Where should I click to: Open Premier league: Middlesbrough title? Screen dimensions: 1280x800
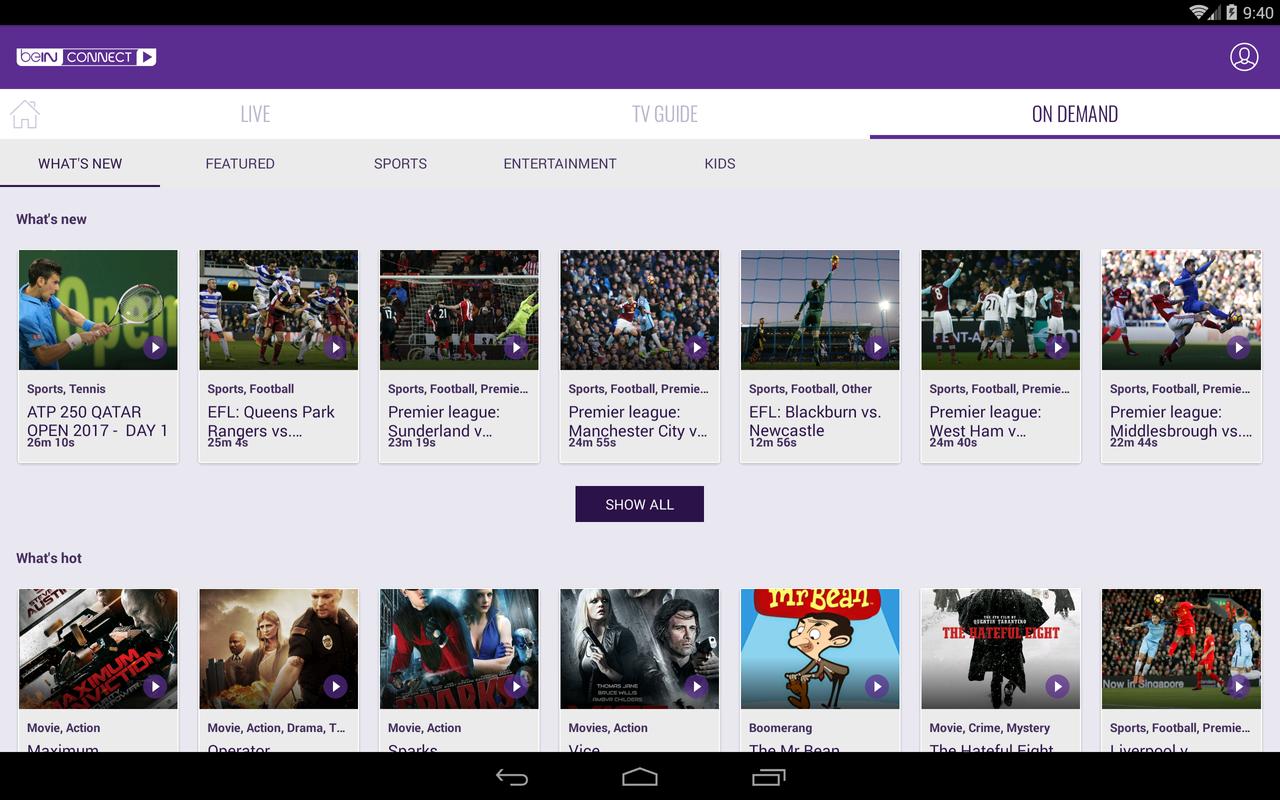[1181, 421]
